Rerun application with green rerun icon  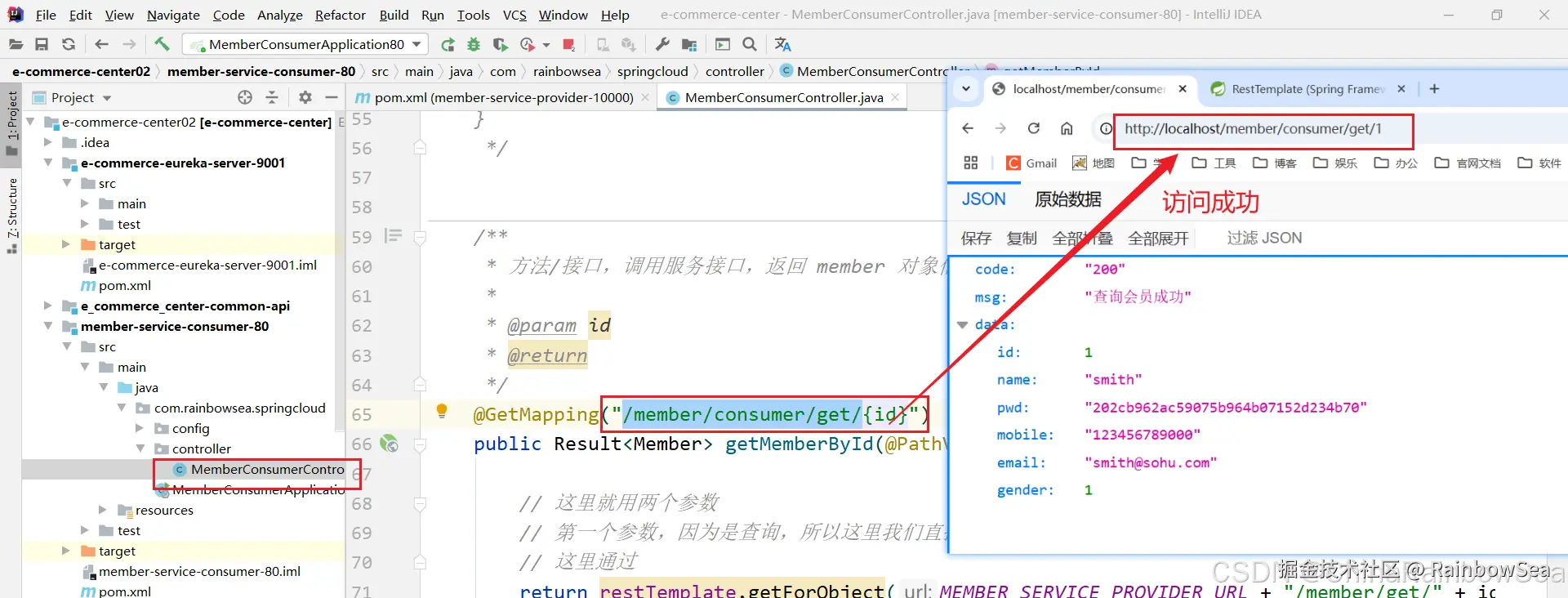[x=448, y=44]
